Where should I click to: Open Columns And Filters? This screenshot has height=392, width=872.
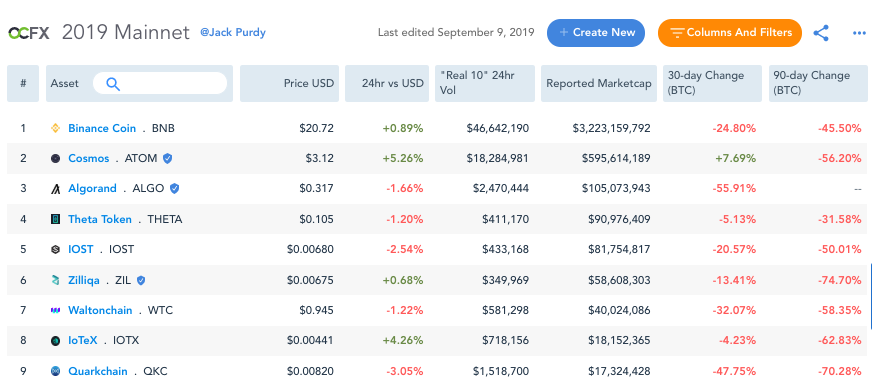click(730, 33)
